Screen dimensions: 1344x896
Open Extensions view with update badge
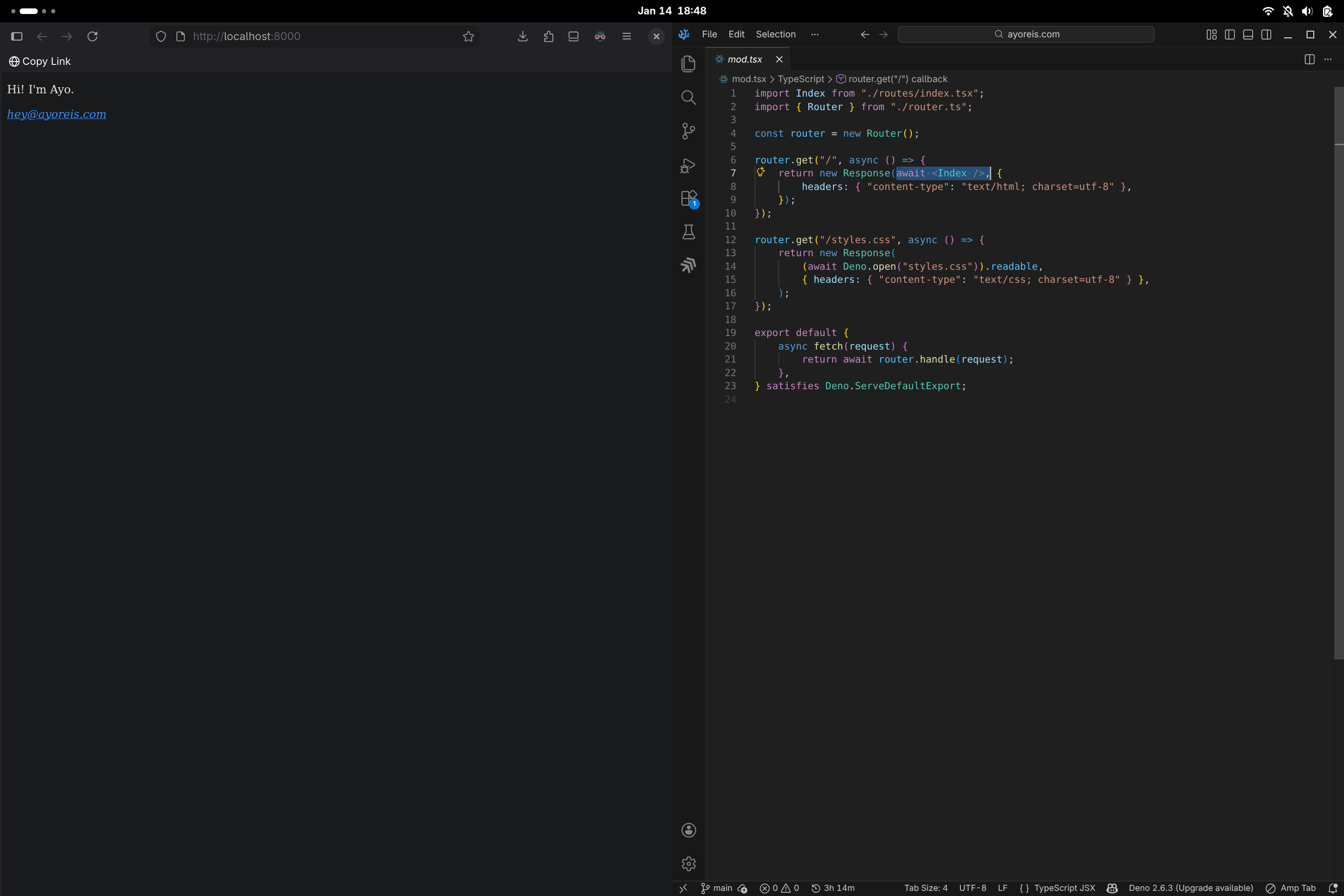[689, 198]
